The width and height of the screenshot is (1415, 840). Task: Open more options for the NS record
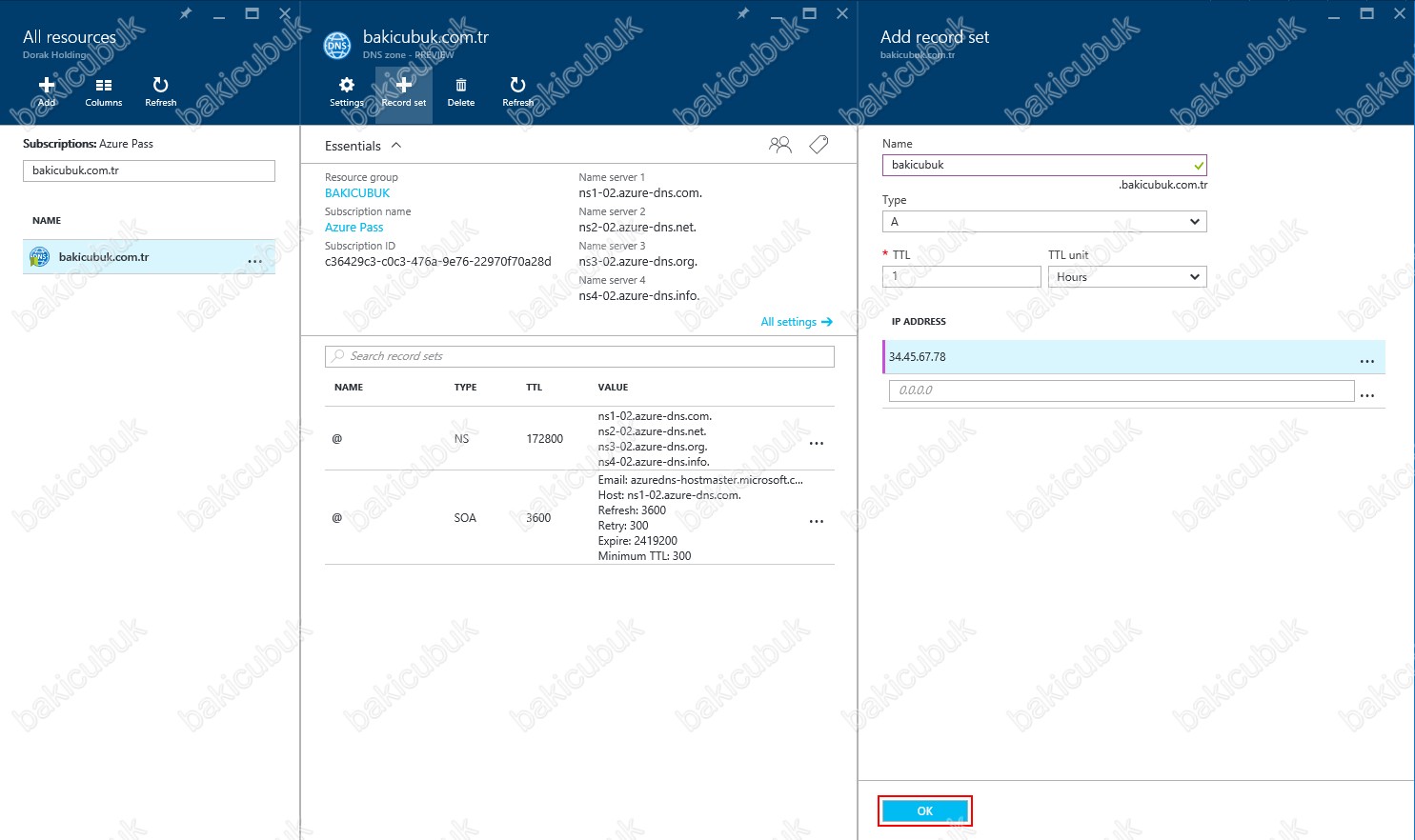[x=817, y=442]
